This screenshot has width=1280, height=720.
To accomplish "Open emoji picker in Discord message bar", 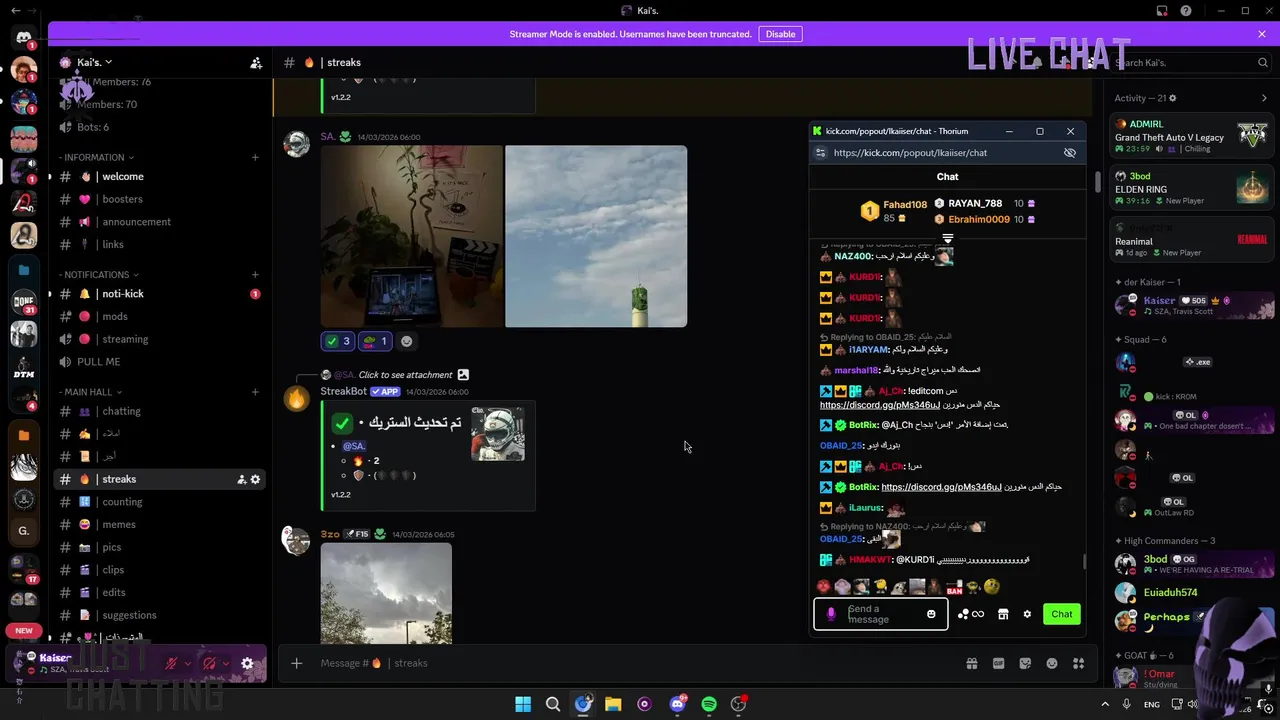I will tap(1052, 663).
